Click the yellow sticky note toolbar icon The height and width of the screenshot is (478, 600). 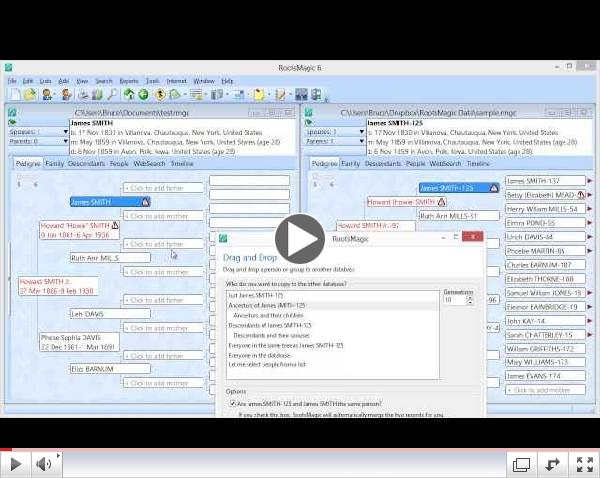259,94
